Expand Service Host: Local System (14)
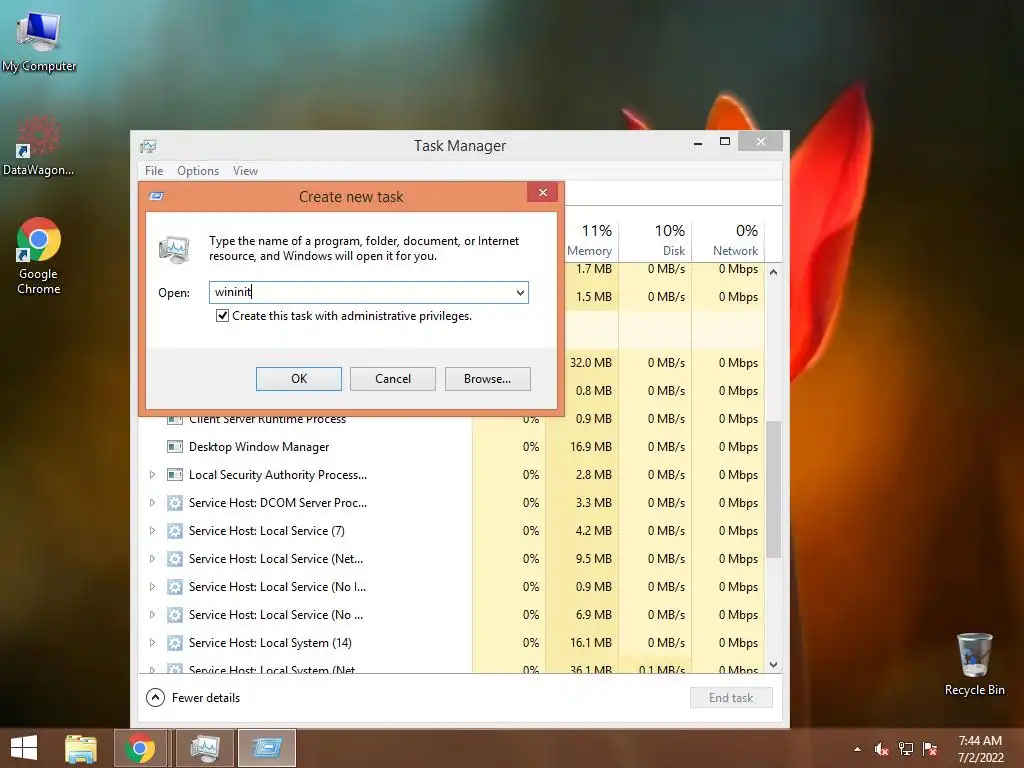 [x=152, y=643]
